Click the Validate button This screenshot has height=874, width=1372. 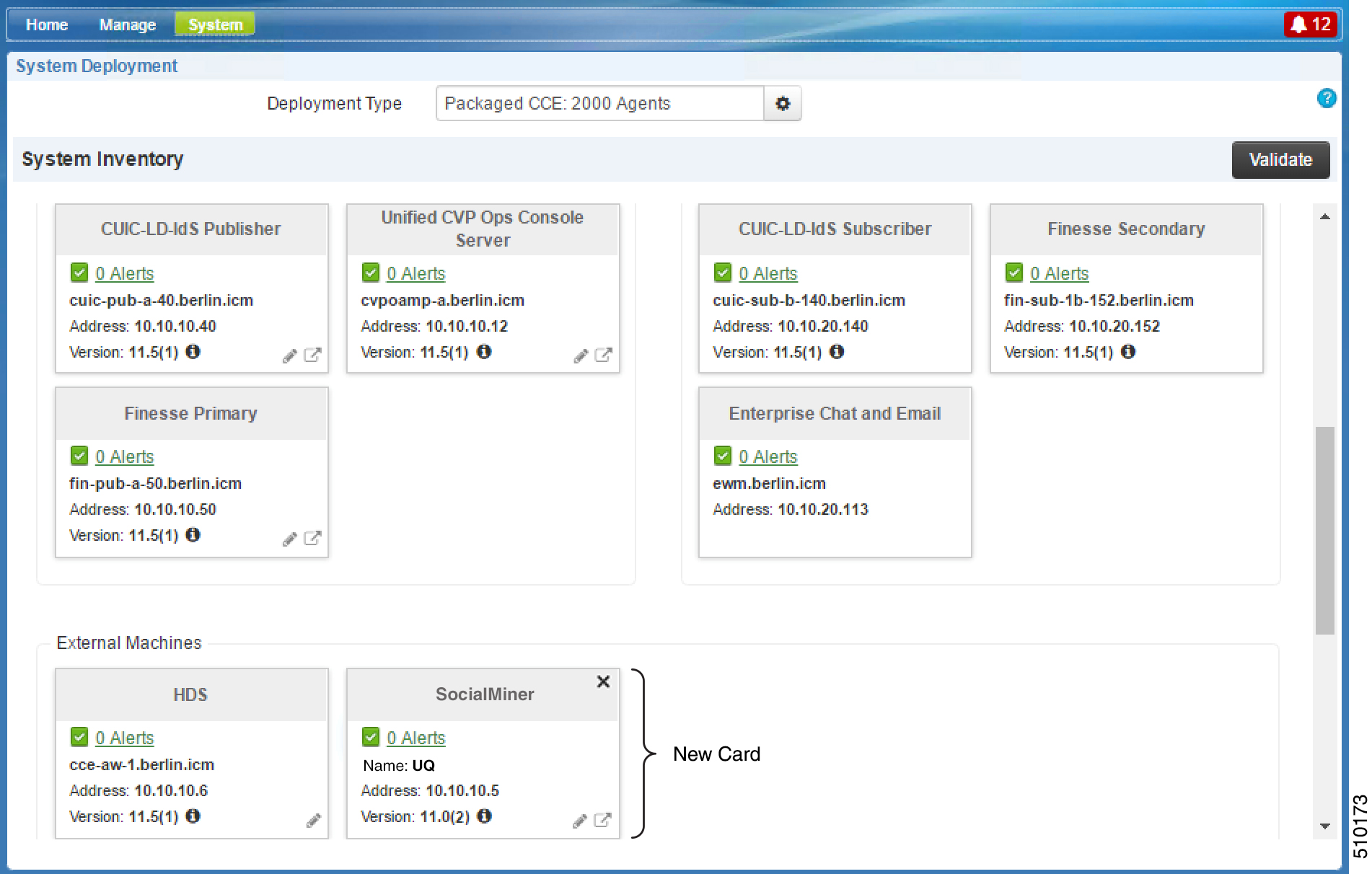1280,159
